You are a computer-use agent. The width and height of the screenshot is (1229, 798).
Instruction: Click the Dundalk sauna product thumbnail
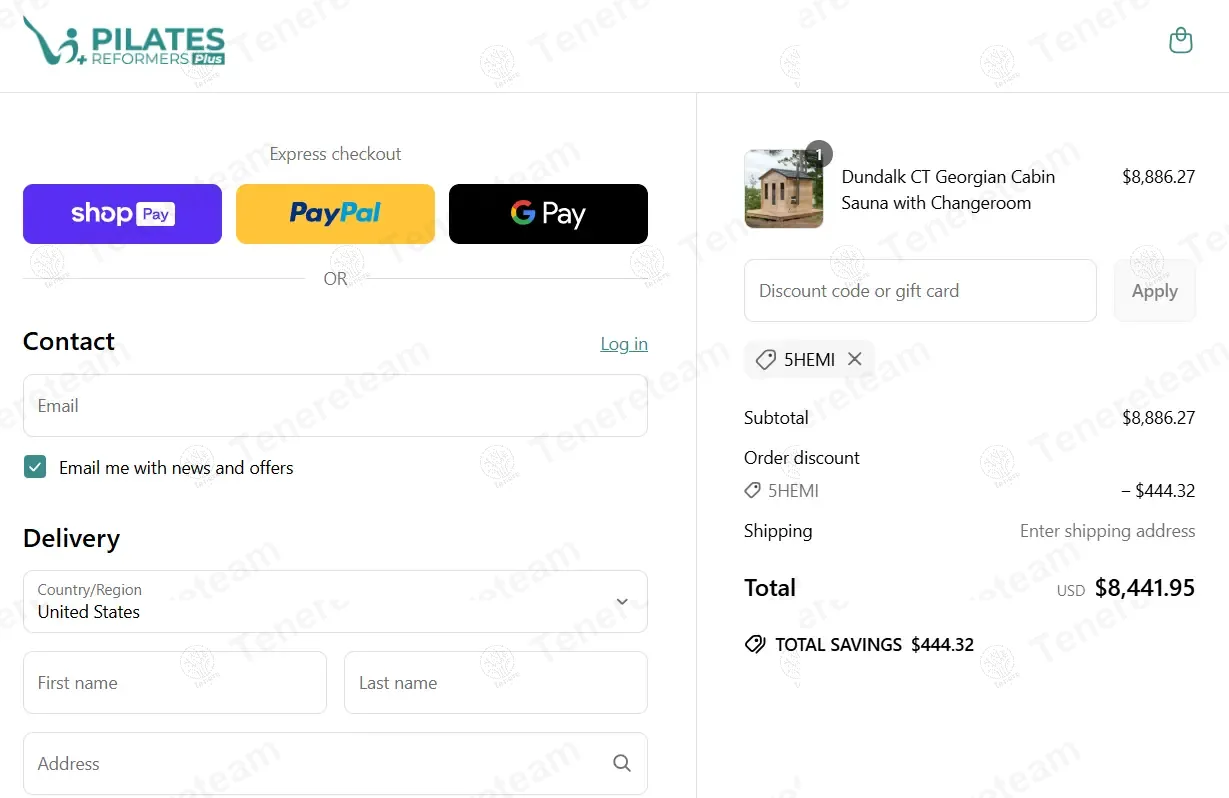[784, 189]
